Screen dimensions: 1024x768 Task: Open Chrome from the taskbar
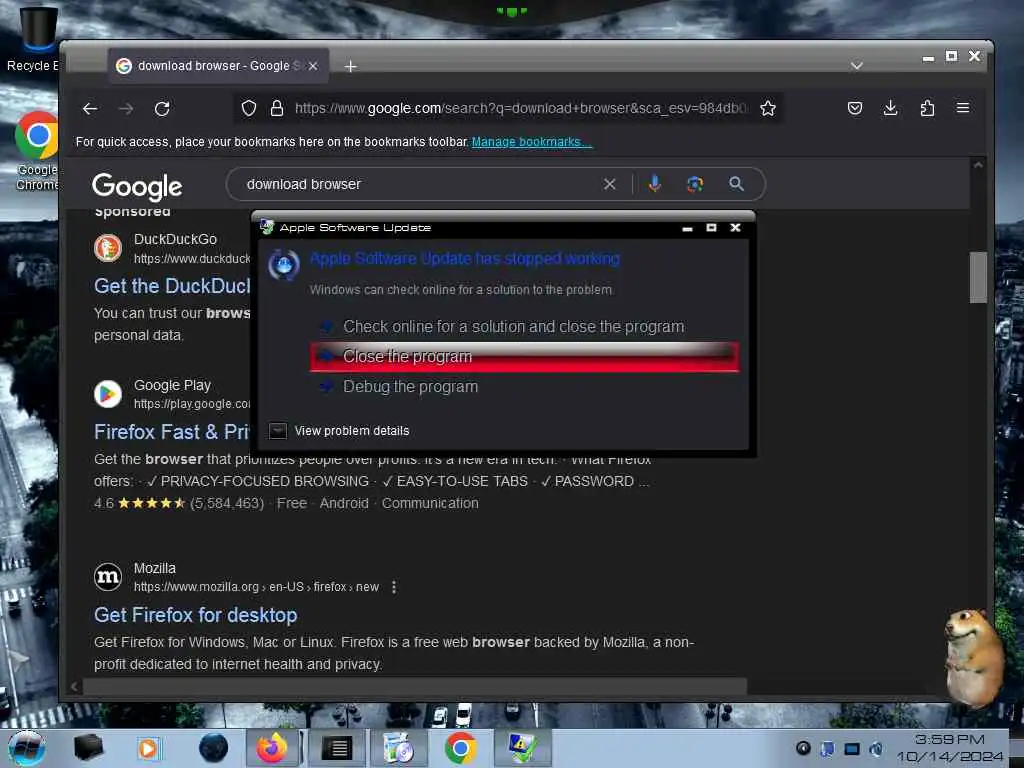(x=460, y=748)
